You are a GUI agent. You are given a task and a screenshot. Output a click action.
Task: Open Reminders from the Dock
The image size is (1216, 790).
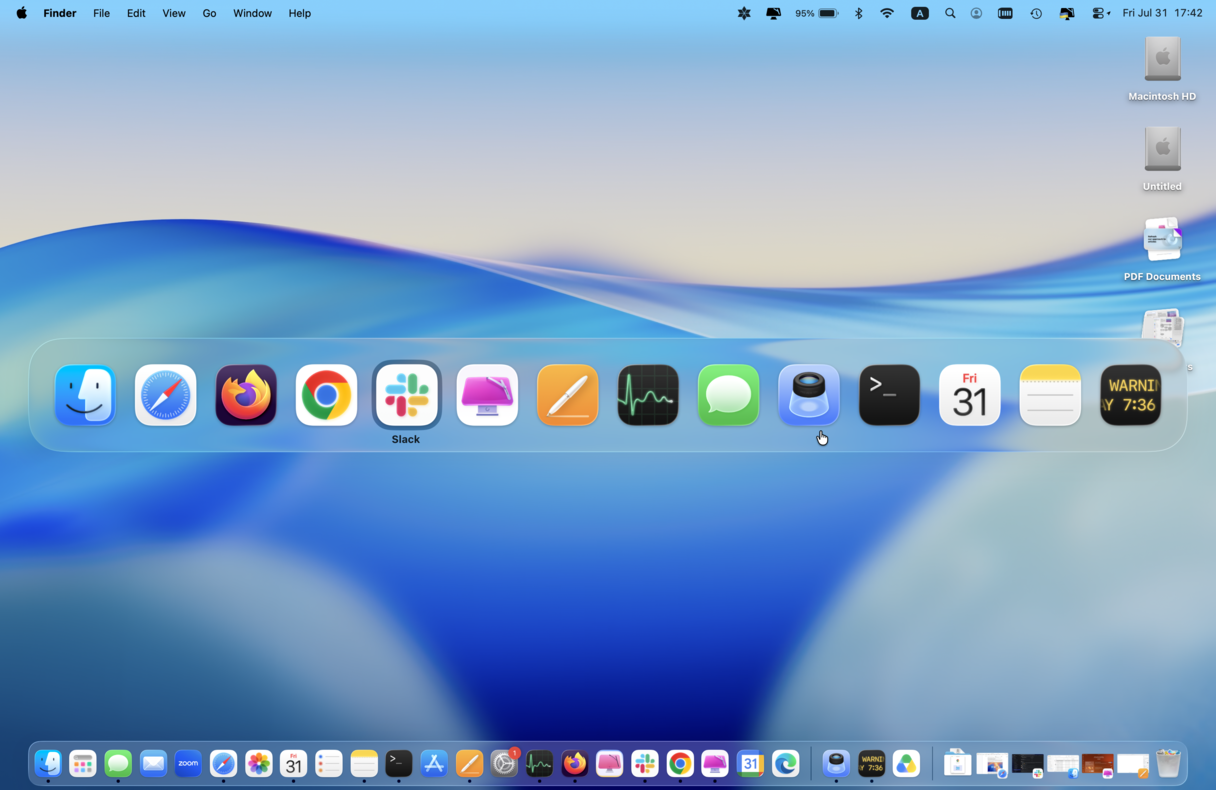click(329, 764)
